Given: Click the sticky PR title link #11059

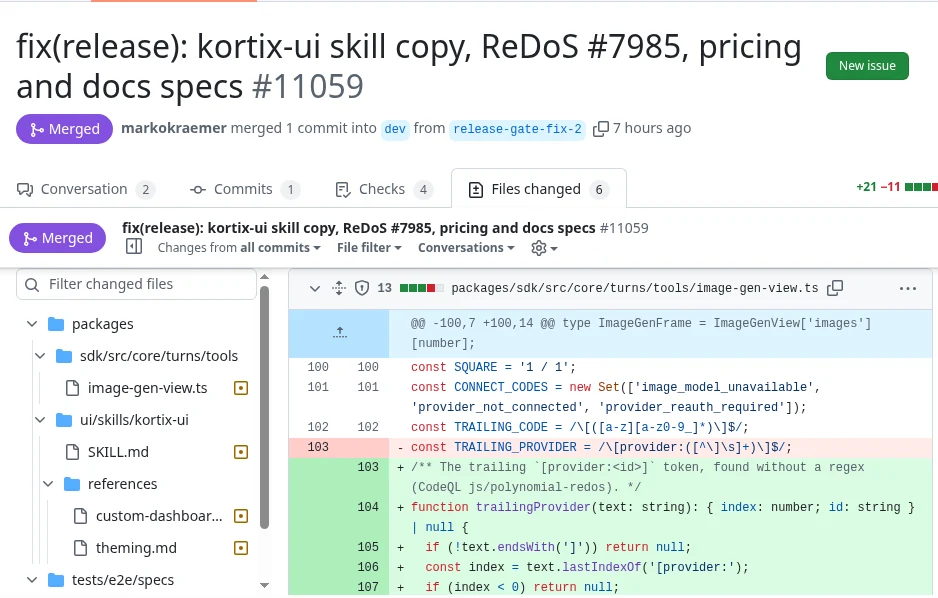Looking at the screenshot, I should click(385, 228).
